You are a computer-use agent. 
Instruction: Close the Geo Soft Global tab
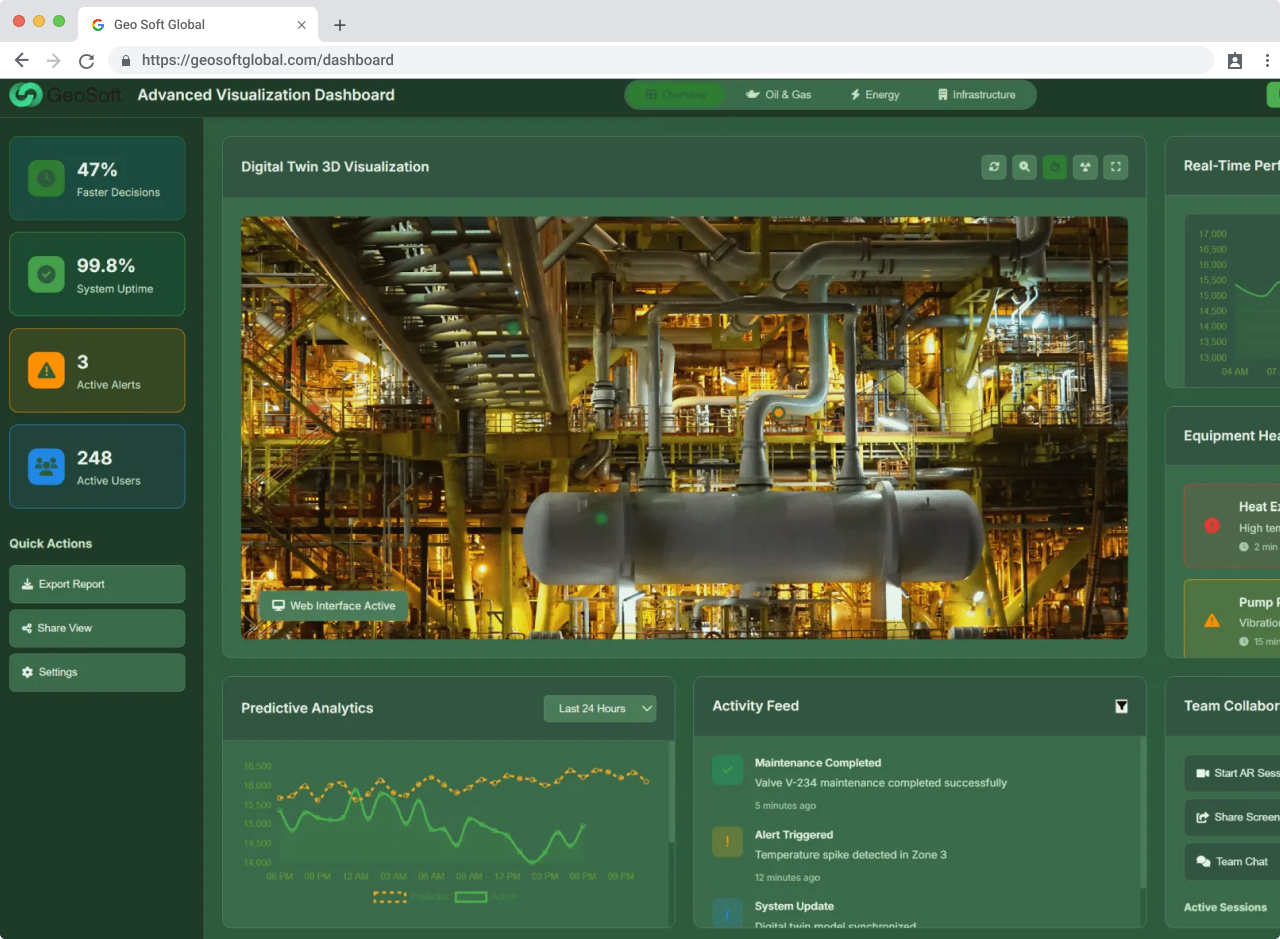click(302, 25)
